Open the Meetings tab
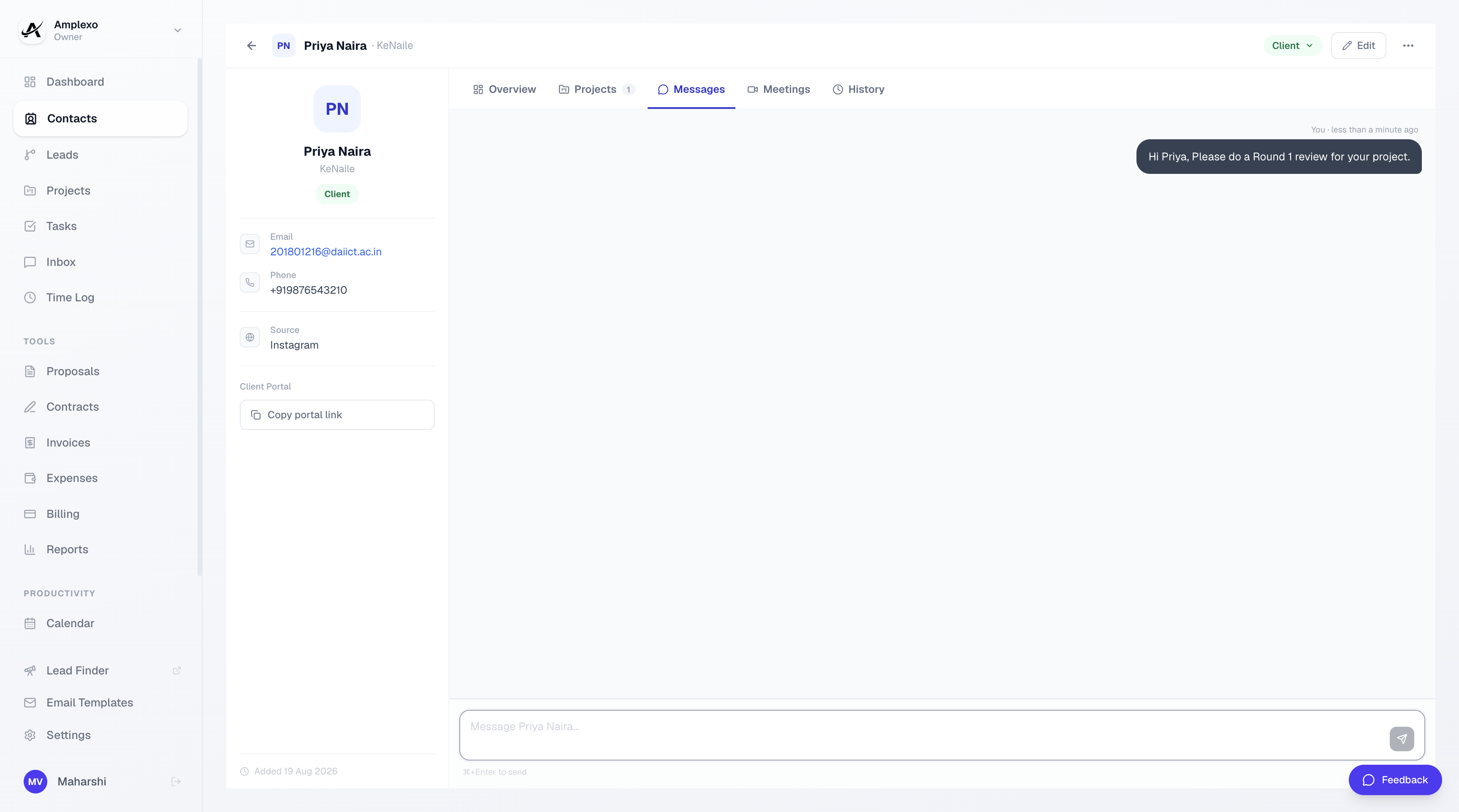The width and height of the screenshot is (1459, 812). [x=779, y=89]
